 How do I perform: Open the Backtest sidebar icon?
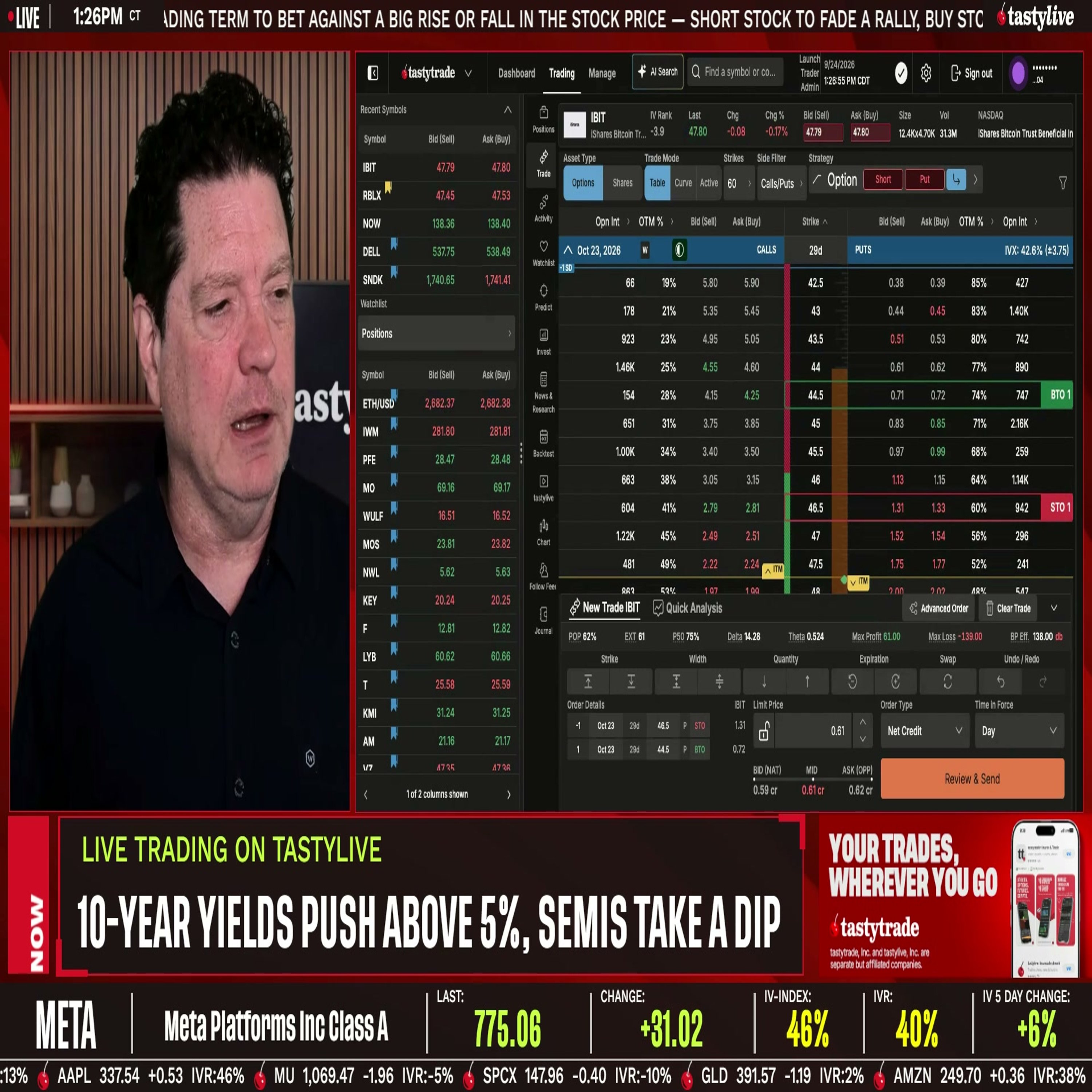pos(543,443)
